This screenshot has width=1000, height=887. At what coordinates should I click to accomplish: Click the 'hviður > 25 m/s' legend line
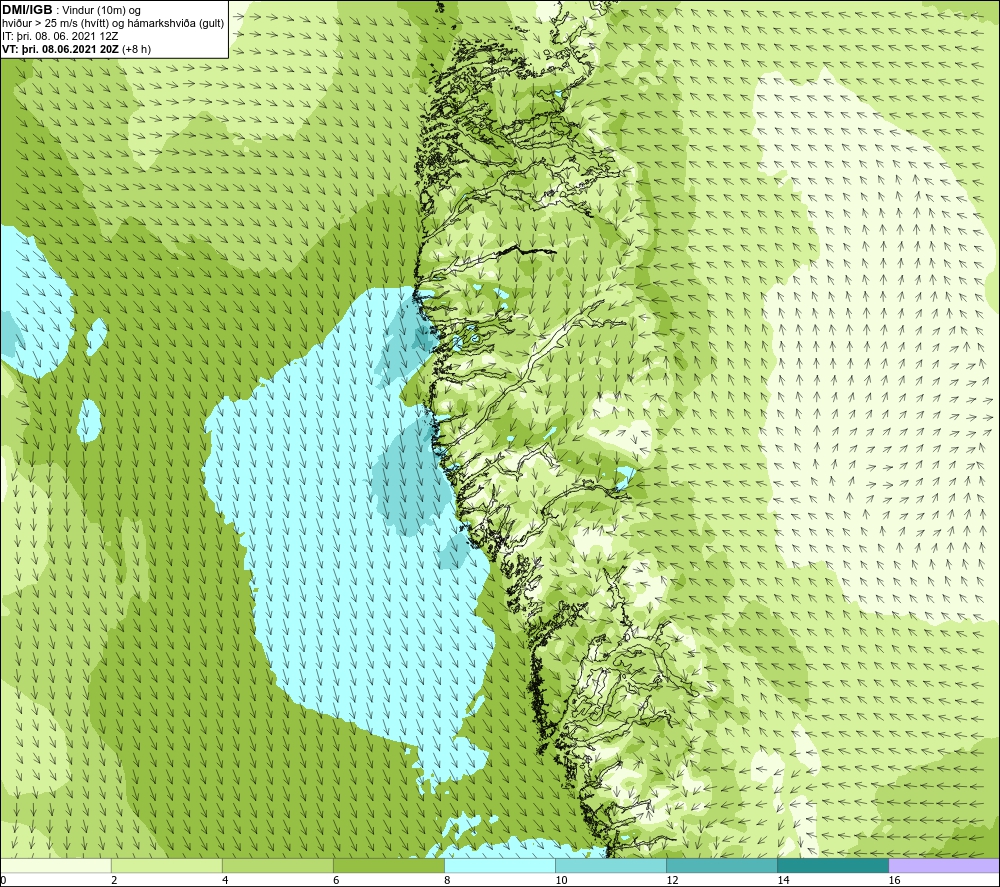pyautogui.click(x=113, y=24)
